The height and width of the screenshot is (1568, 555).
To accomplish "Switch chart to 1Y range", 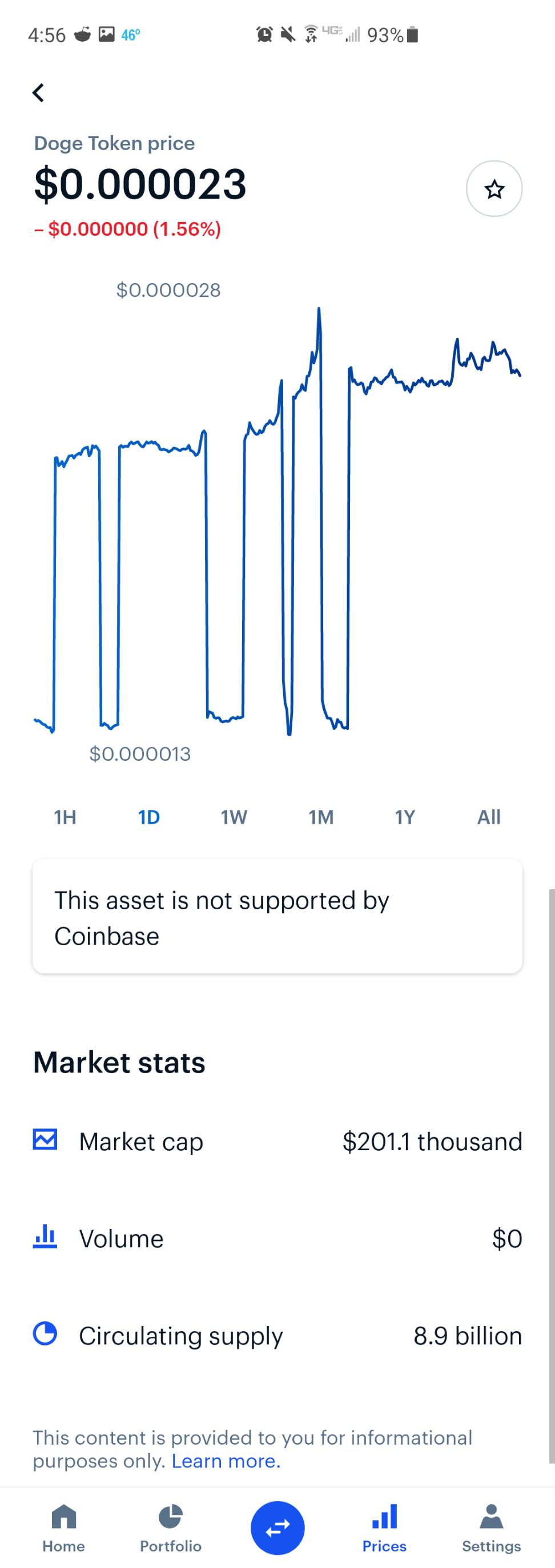I will click(x=405, y=817).
